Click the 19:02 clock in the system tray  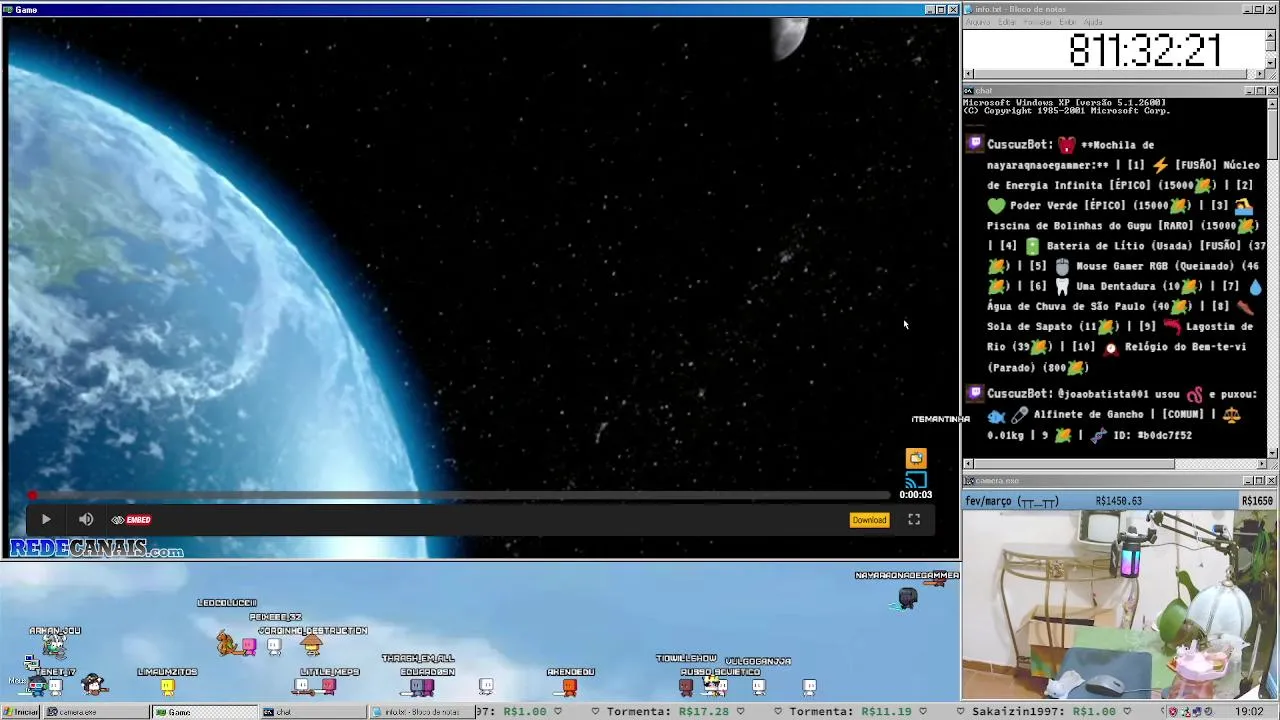[1249, 712]
